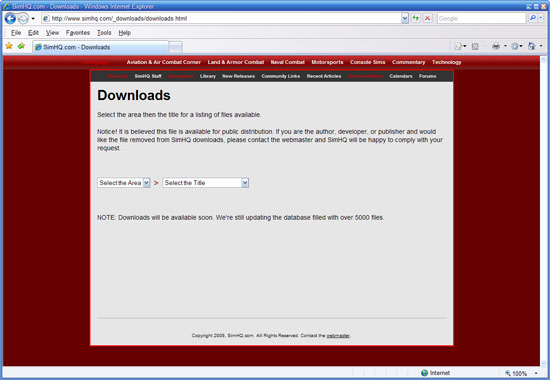
Task: Click the Add to Favorites star-plus icon
Action: [21, 46]
